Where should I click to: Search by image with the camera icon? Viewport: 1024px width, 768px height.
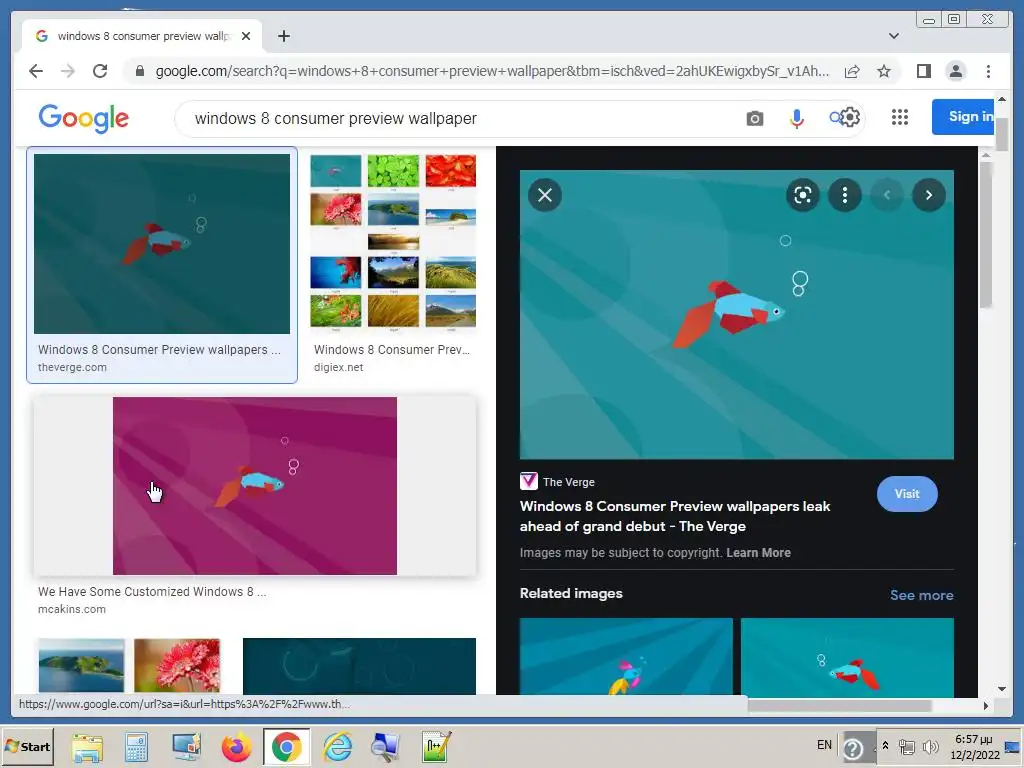754,118
